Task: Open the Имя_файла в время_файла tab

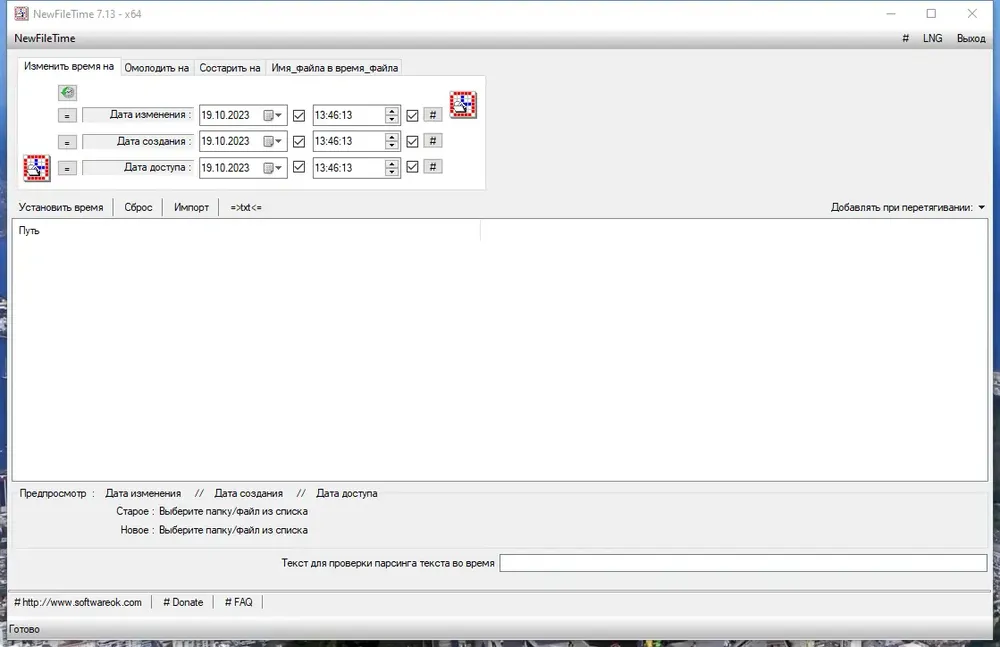Action: point(335,68)
